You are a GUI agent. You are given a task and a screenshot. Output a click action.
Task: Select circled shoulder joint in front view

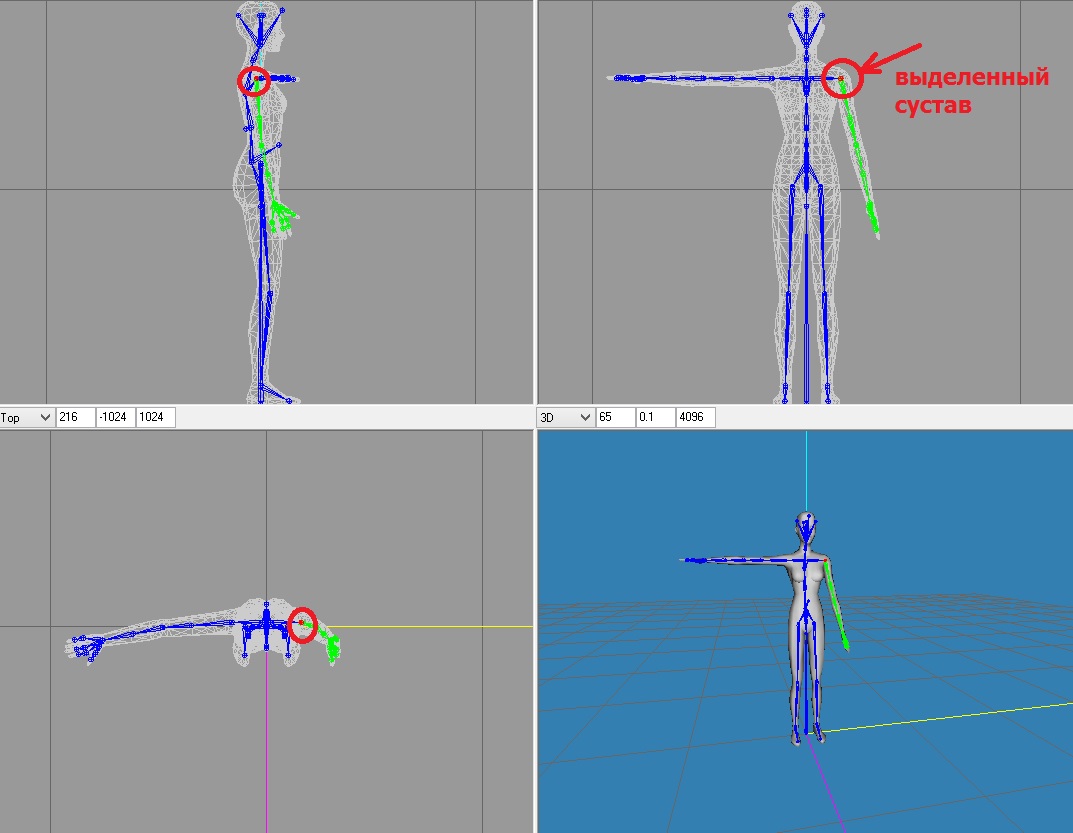coord(841,78)
